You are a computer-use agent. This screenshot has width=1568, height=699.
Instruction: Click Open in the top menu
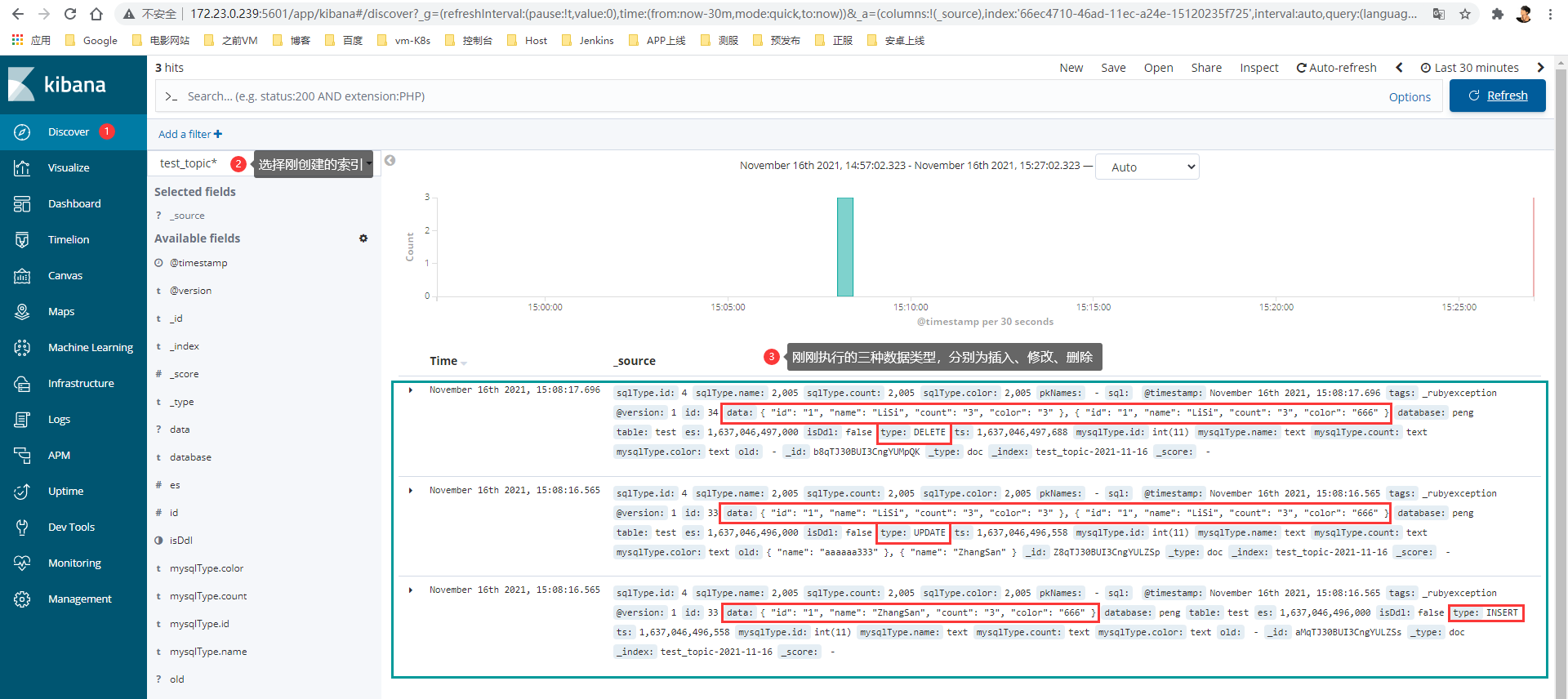click(1158, 68)
